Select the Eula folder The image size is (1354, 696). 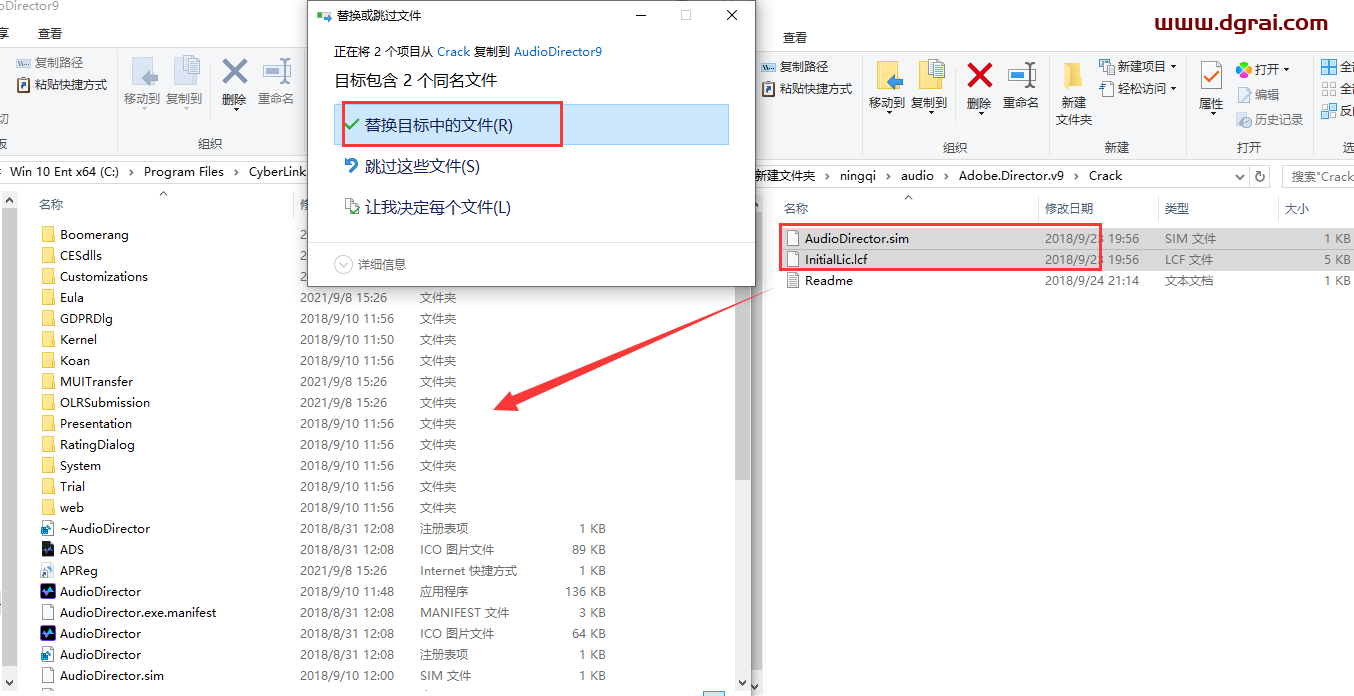coord(72,297)
